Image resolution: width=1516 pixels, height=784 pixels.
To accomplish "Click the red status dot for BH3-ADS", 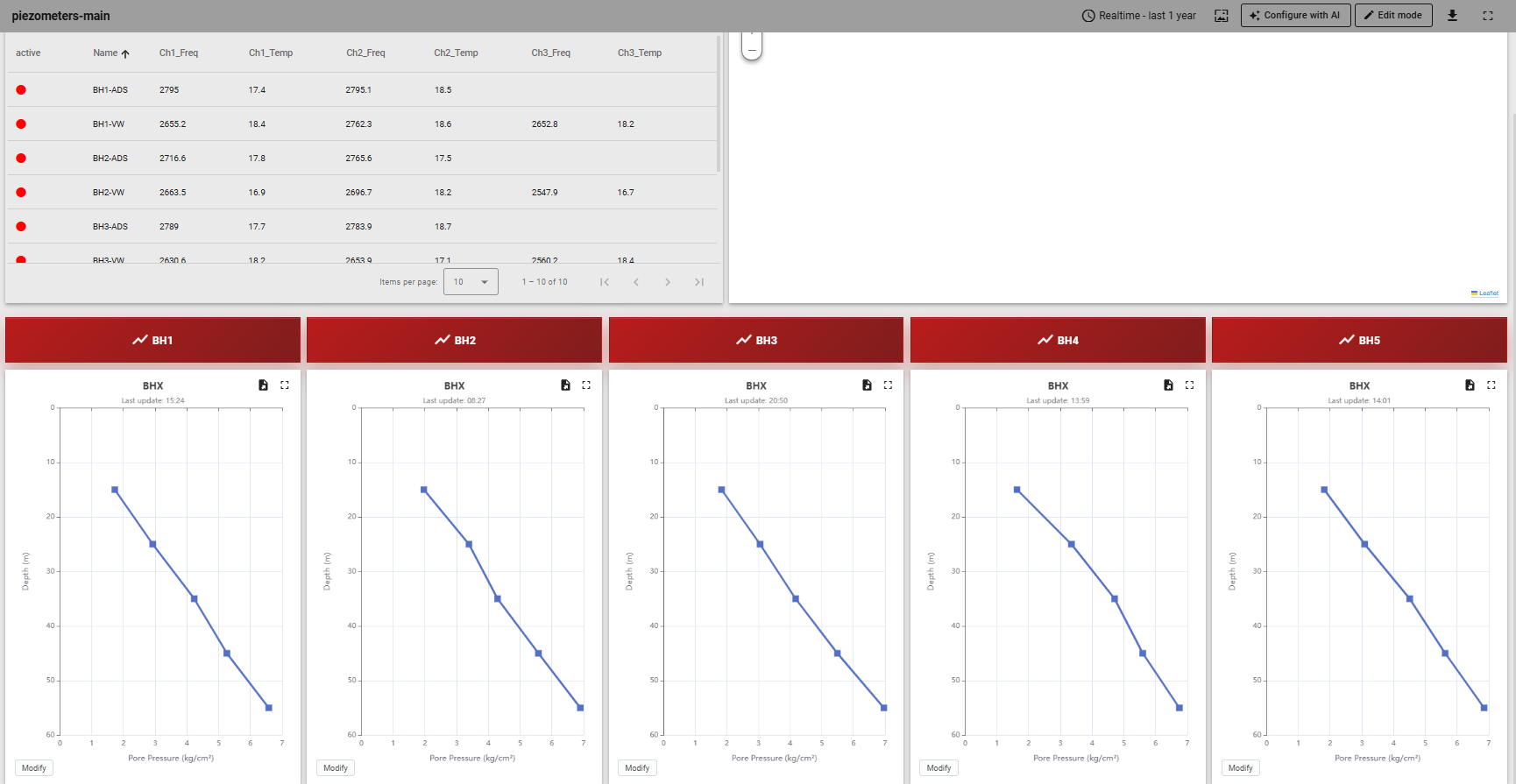I will coord(21,227).
